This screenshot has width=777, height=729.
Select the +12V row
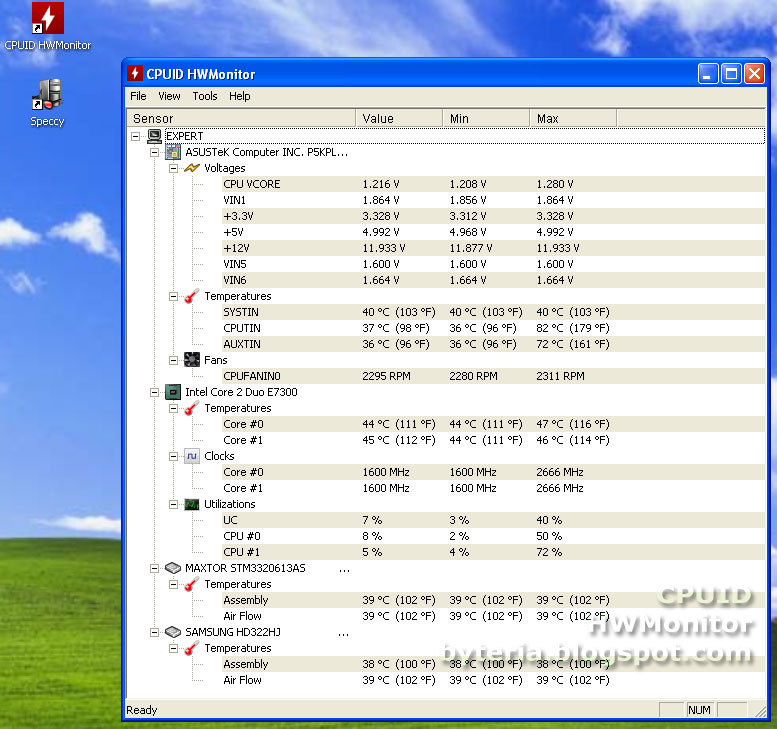point(494,248)
